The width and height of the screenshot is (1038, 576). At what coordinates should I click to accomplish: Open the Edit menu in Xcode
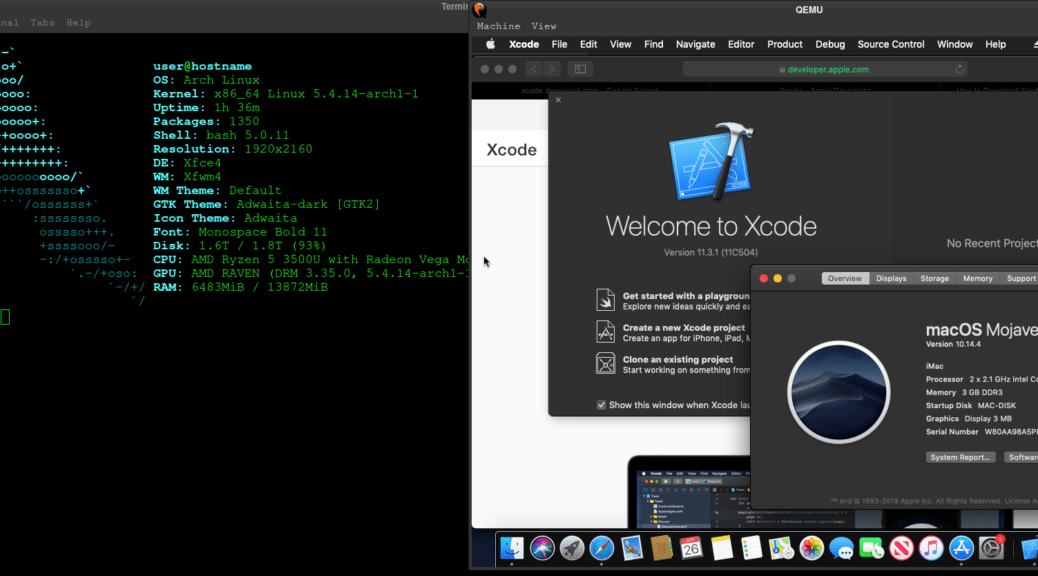[589, 44]
